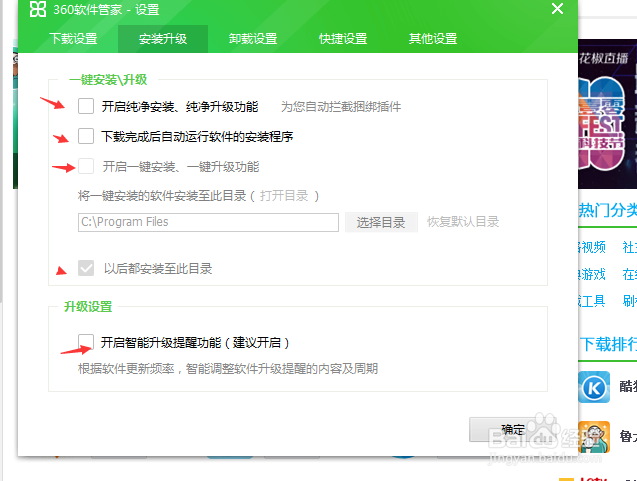Click the 打开目录 link
This screenshot has height=481, width=637.
(x=284, y=196)
